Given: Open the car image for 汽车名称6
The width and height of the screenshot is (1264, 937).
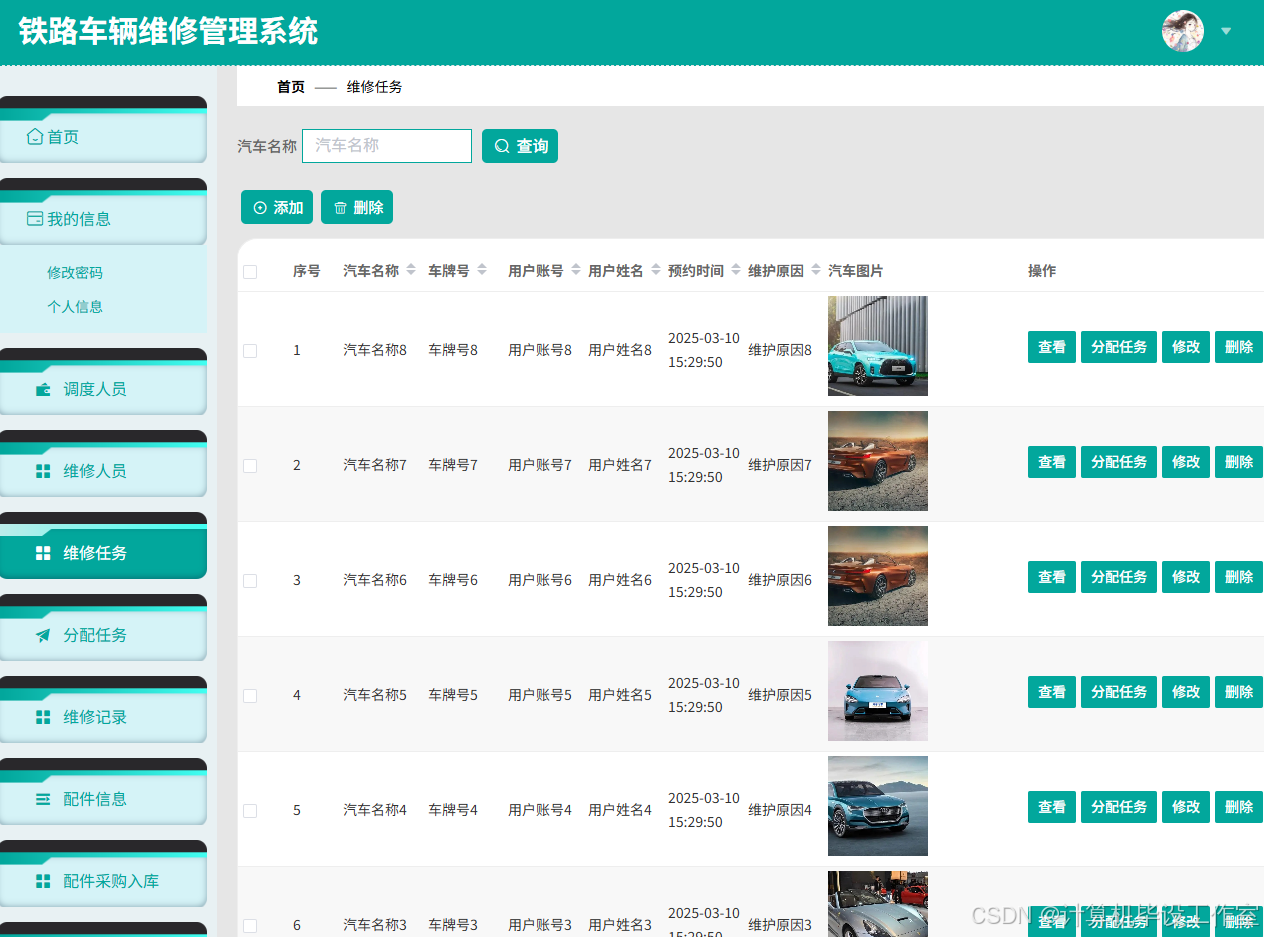Looking at the screenshot, I should tap(878, 576).
